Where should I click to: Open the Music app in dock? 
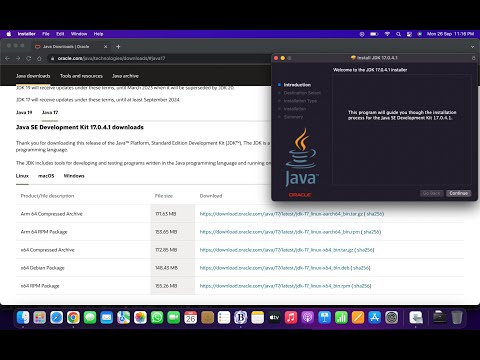(x=291, y=318)
